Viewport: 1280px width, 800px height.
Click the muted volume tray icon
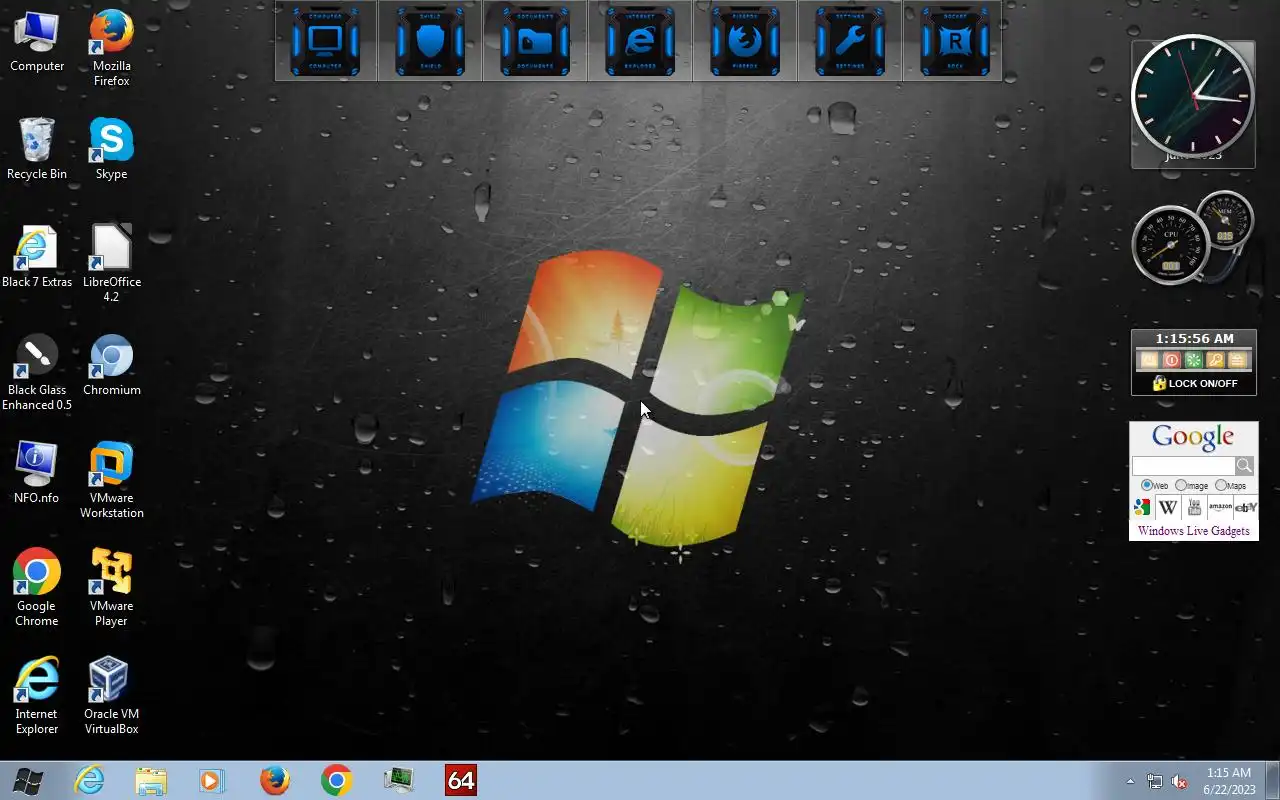[1180, 781]
